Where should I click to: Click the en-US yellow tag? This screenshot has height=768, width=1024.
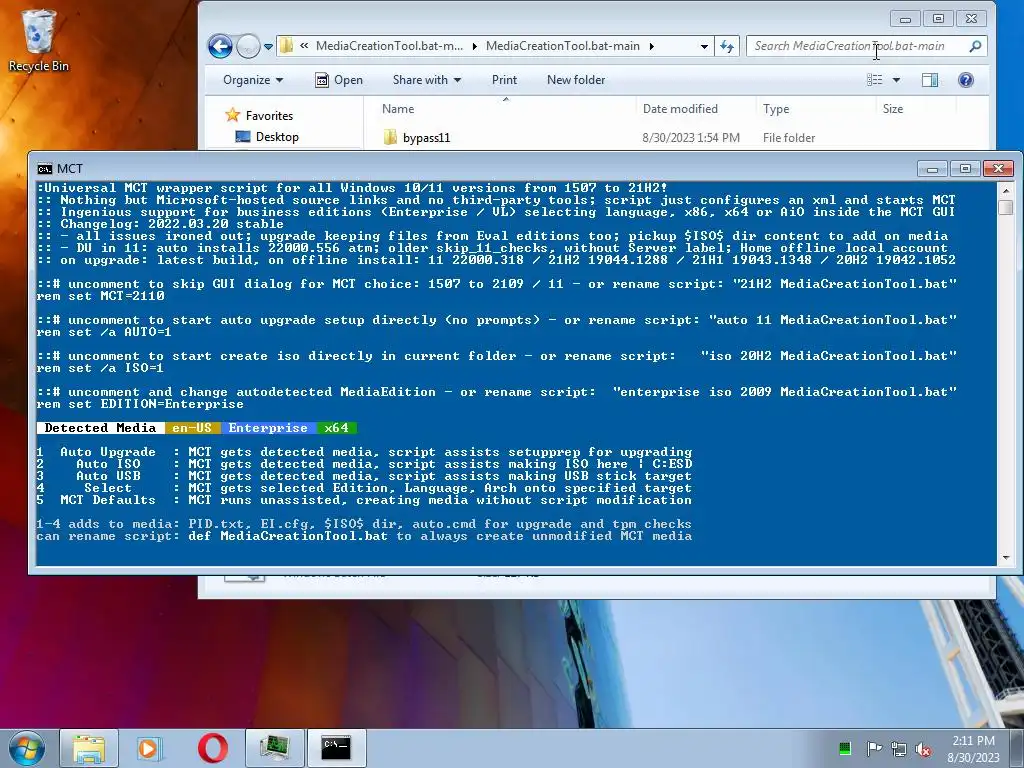pos(192,428)
